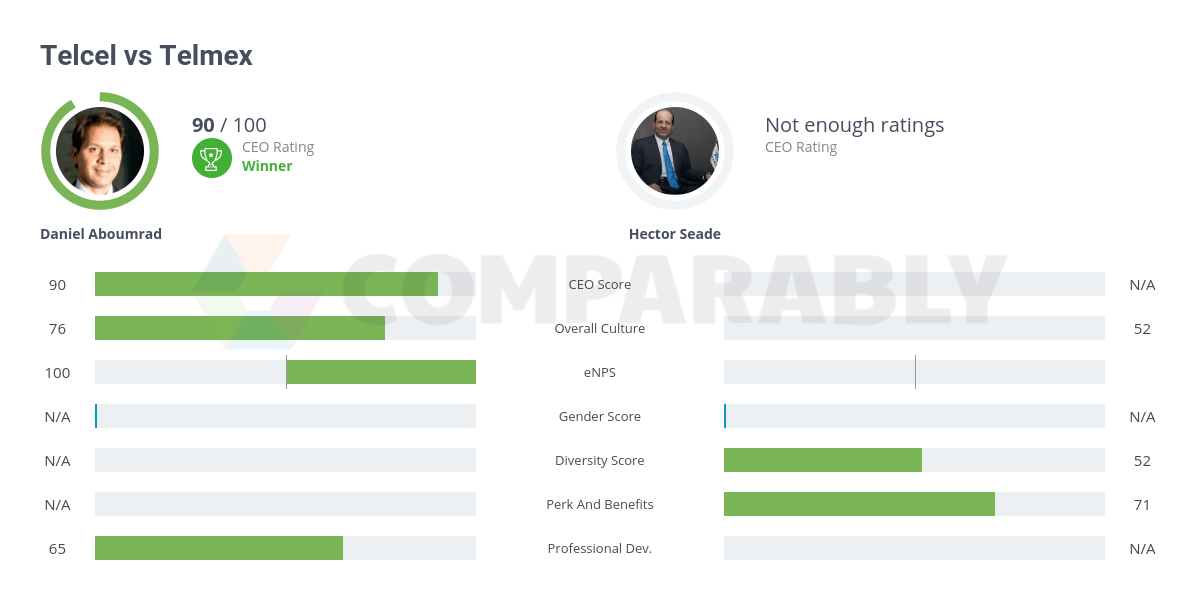Screen dimensions: 1200x600
Task: Click Telmex's Perk And Benefits bar
Action: pyautogui.click(x=859, y=504)
